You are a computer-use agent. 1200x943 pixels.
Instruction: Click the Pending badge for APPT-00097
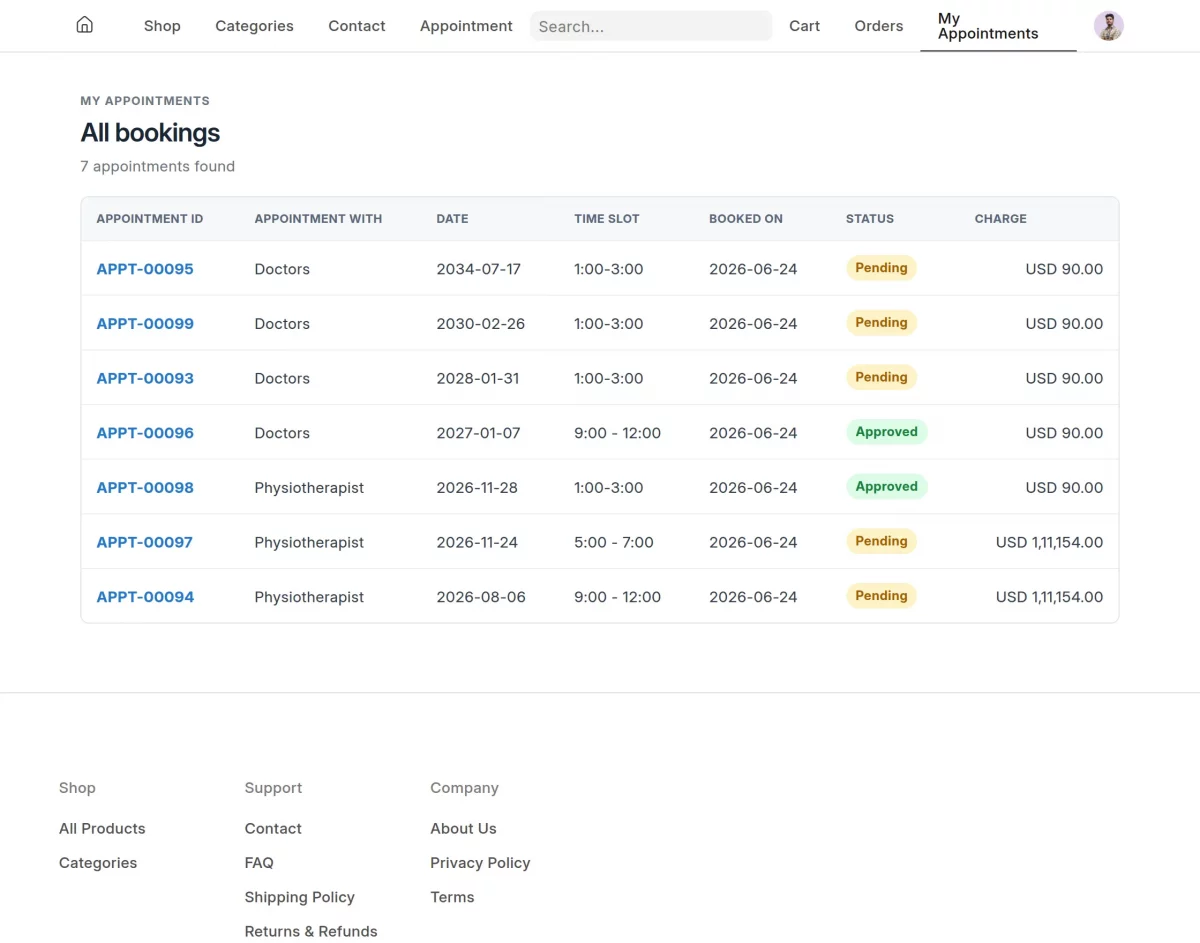point(881,541)
